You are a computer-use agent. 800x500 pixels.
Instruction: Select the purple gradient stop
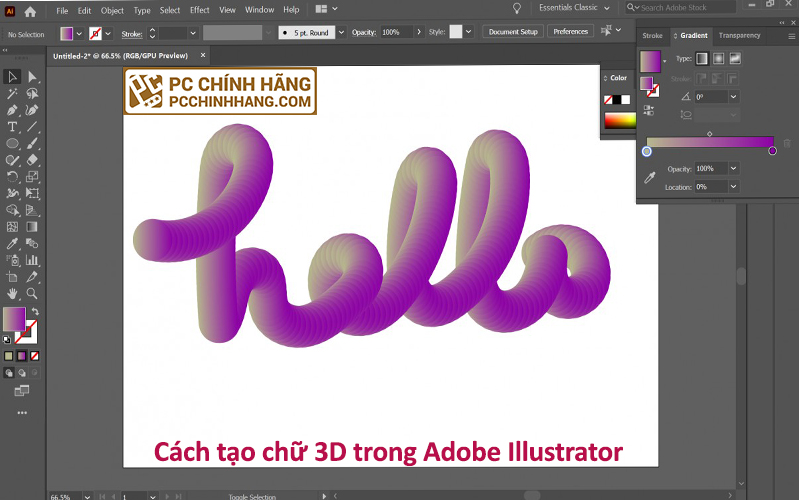(772, 151)
